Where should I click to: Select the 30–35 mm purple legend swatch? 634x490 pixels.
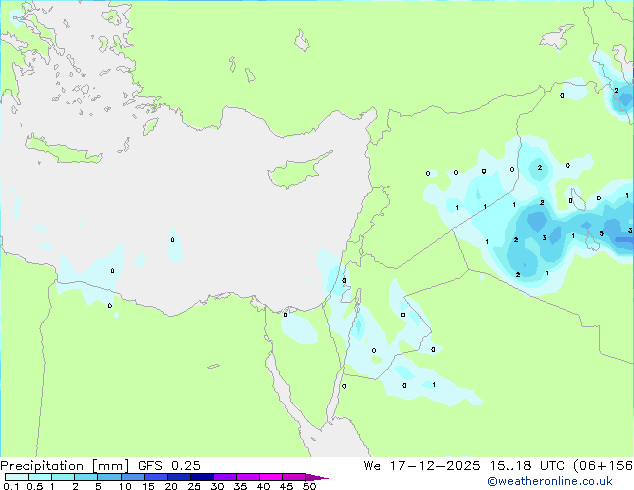(225, 477)
